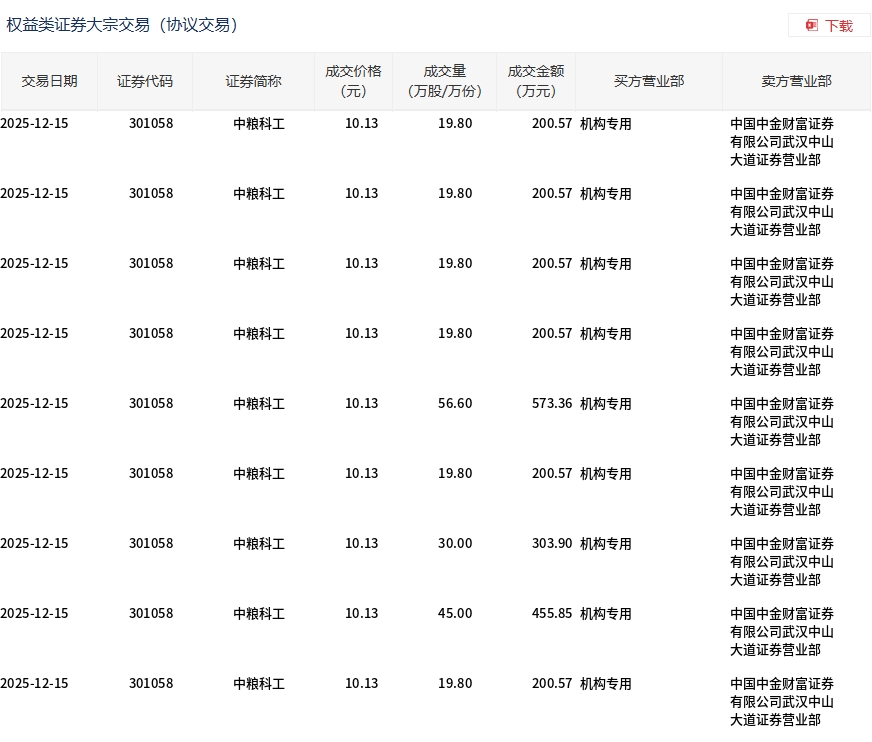This screenshot has height=742, width=872.
Task: Click the transaction amount 455.85 cell
Action: [x=552, y=614]
